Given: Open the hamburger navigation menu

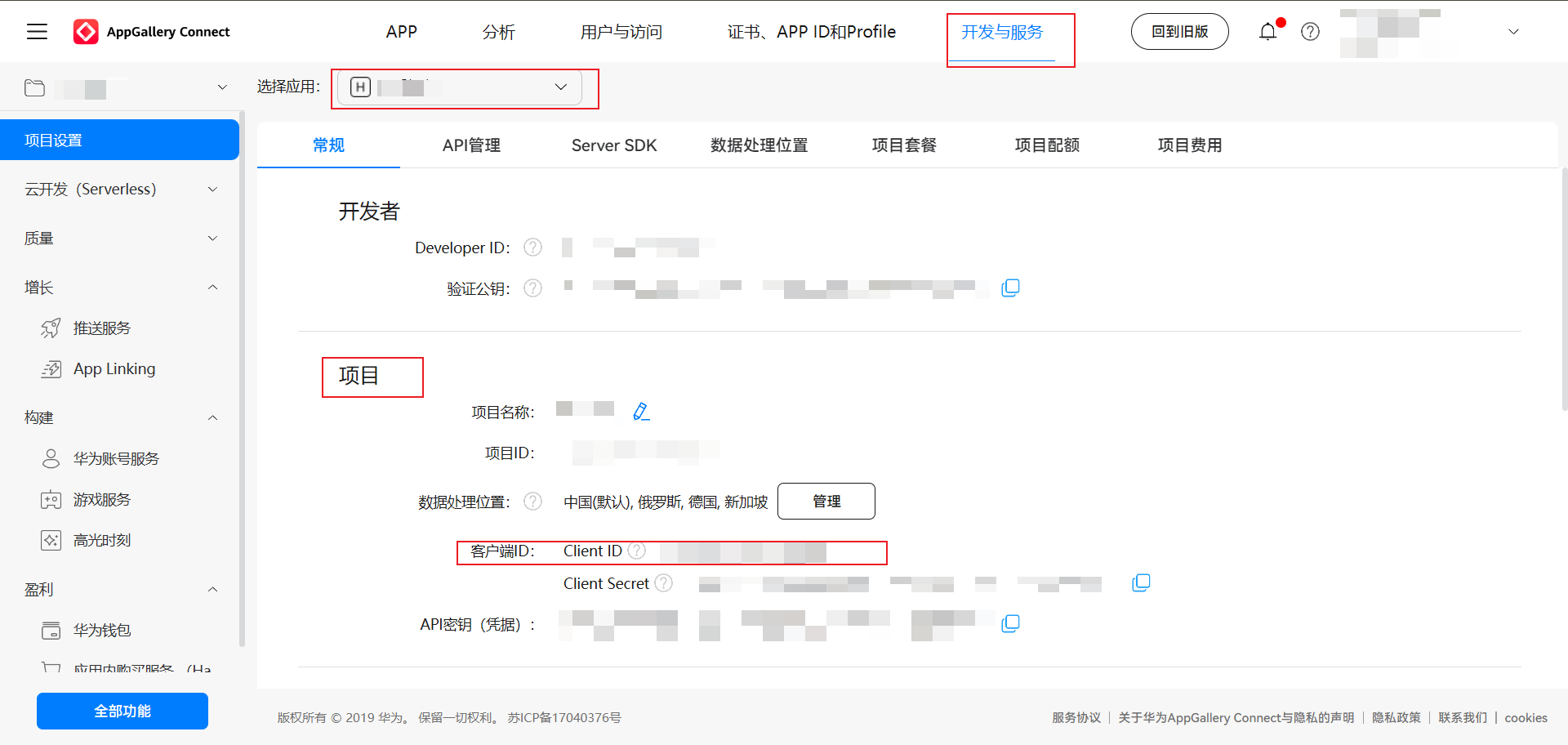Looking at the screenshot, I should pyautogui.click(x=37, y=32).
